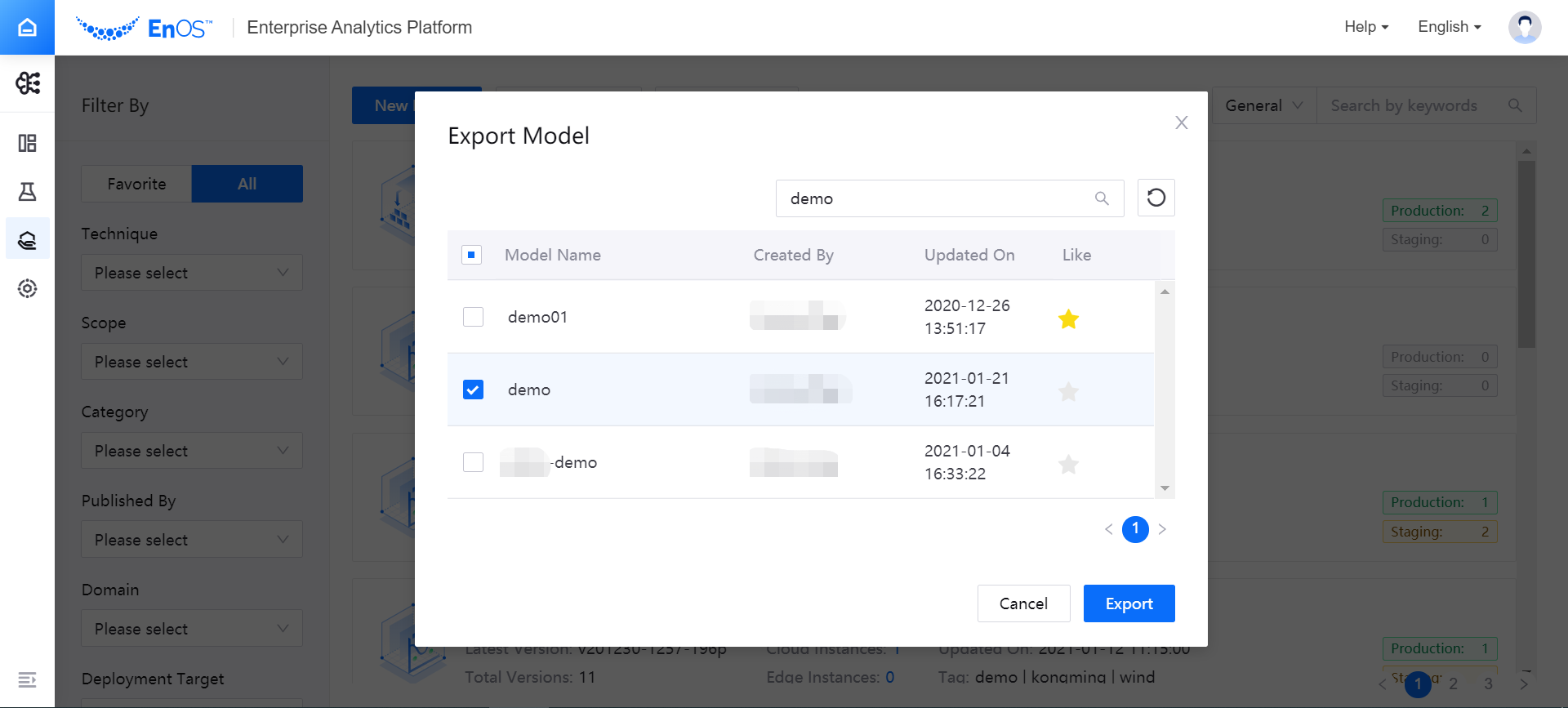Click the Cancel button
Screen dimensions: 1568x708
[x=1023, y=603]
